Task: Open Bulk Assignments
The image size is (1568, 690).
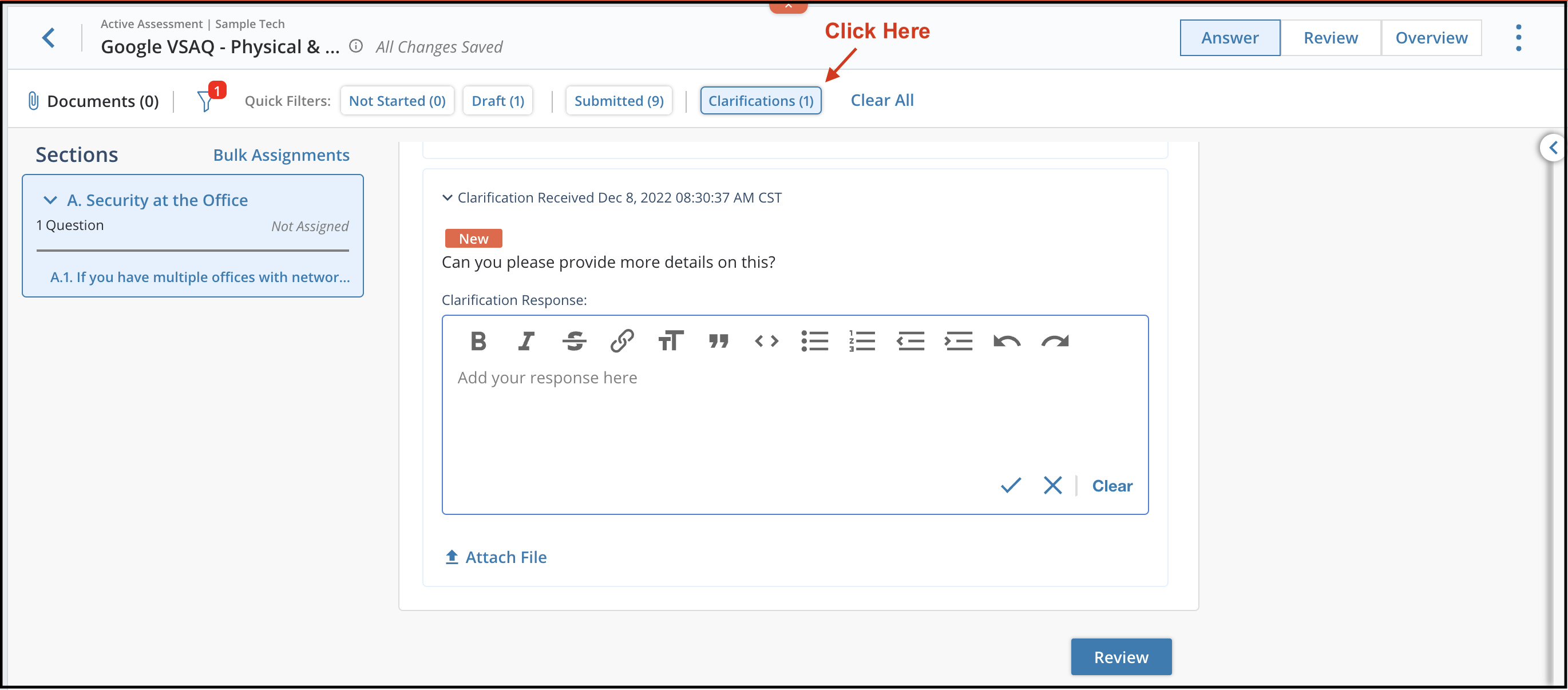Action: pyautogui.click(x=280, y=155)
